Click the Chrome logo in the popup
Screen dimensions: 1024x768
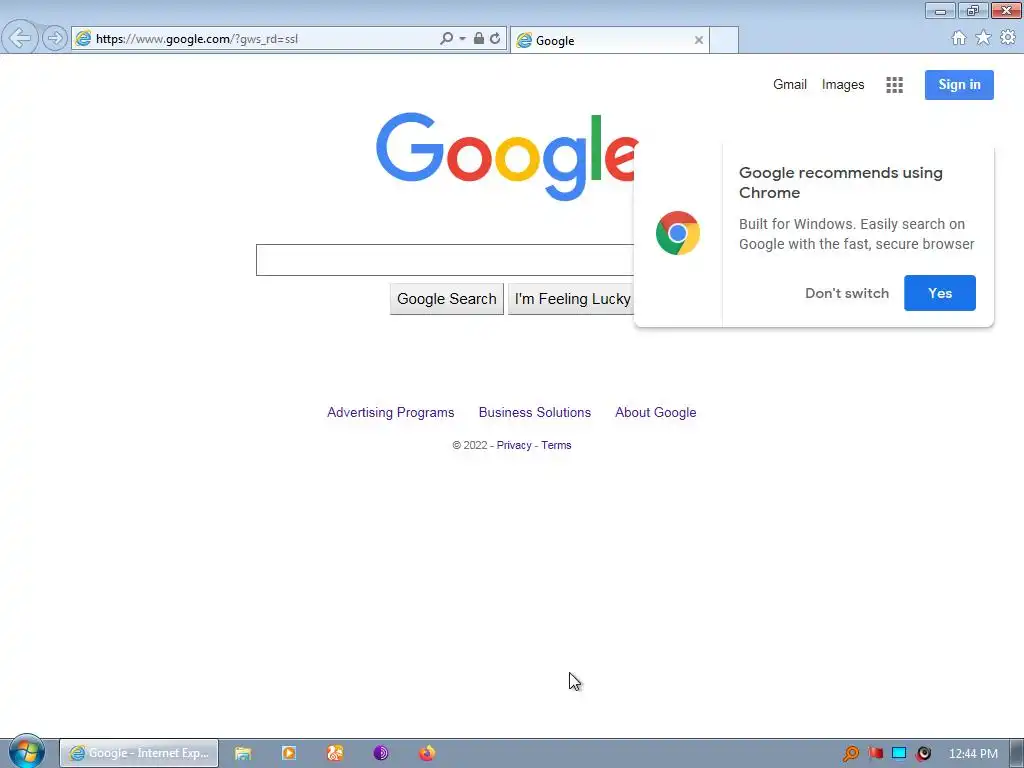pos(678,233)
